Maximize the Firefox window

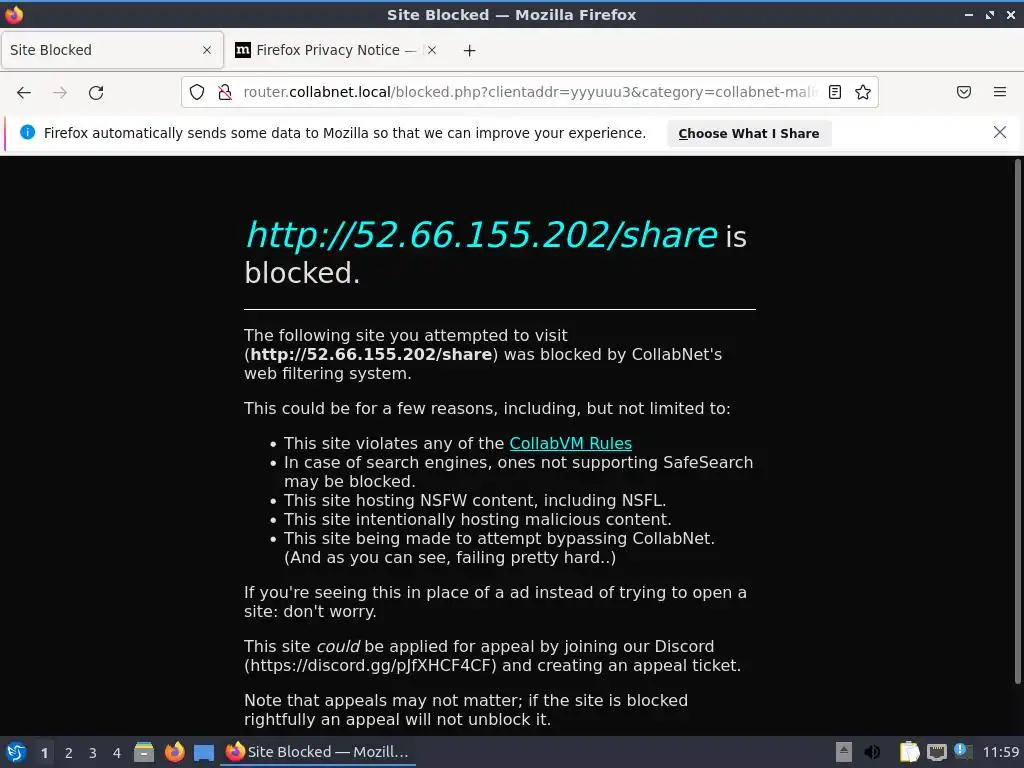(990, 14)
